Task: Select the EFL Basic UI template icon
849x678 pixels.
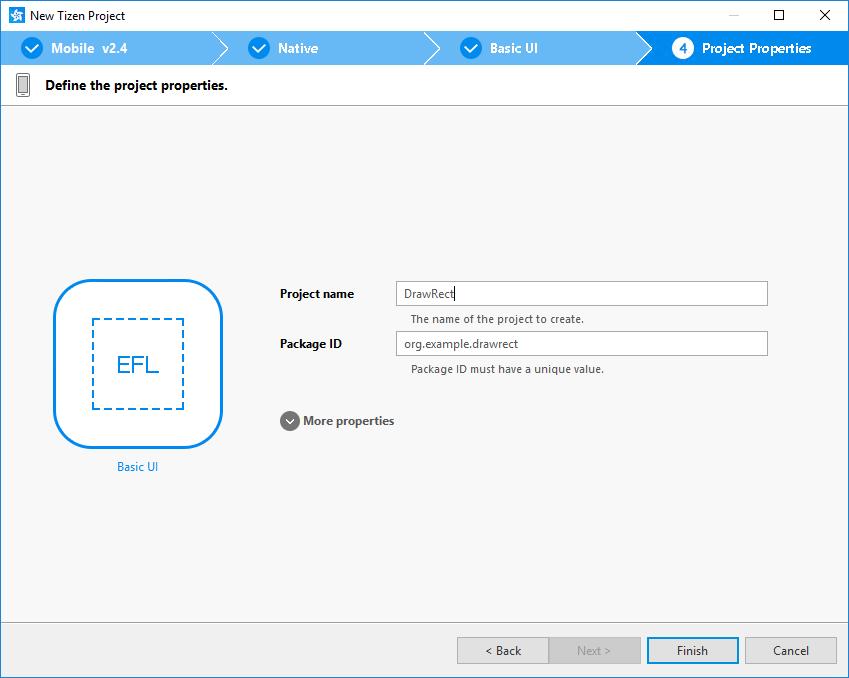Action: coord(138,364)
